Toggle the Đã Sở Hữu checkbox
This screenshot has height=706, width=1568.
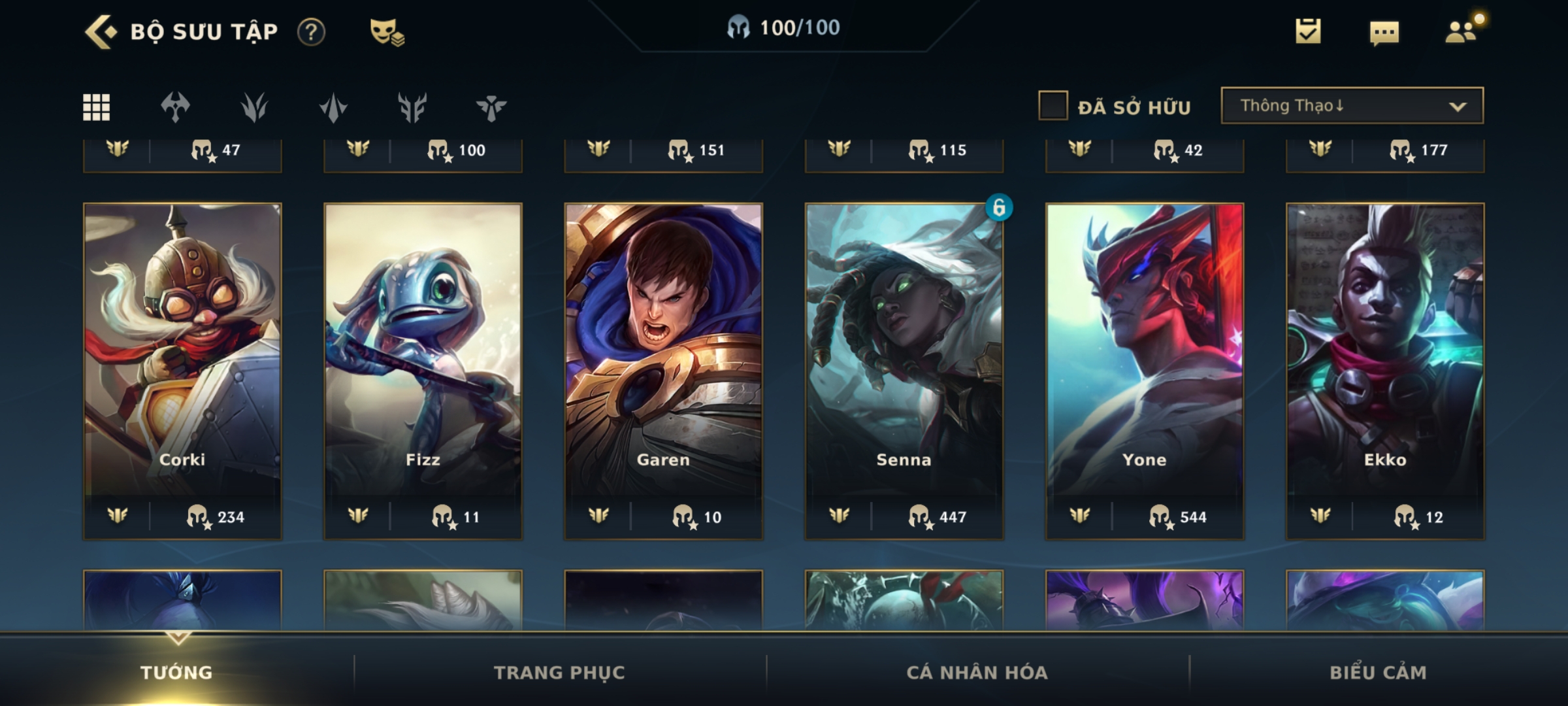[1053, 105]
